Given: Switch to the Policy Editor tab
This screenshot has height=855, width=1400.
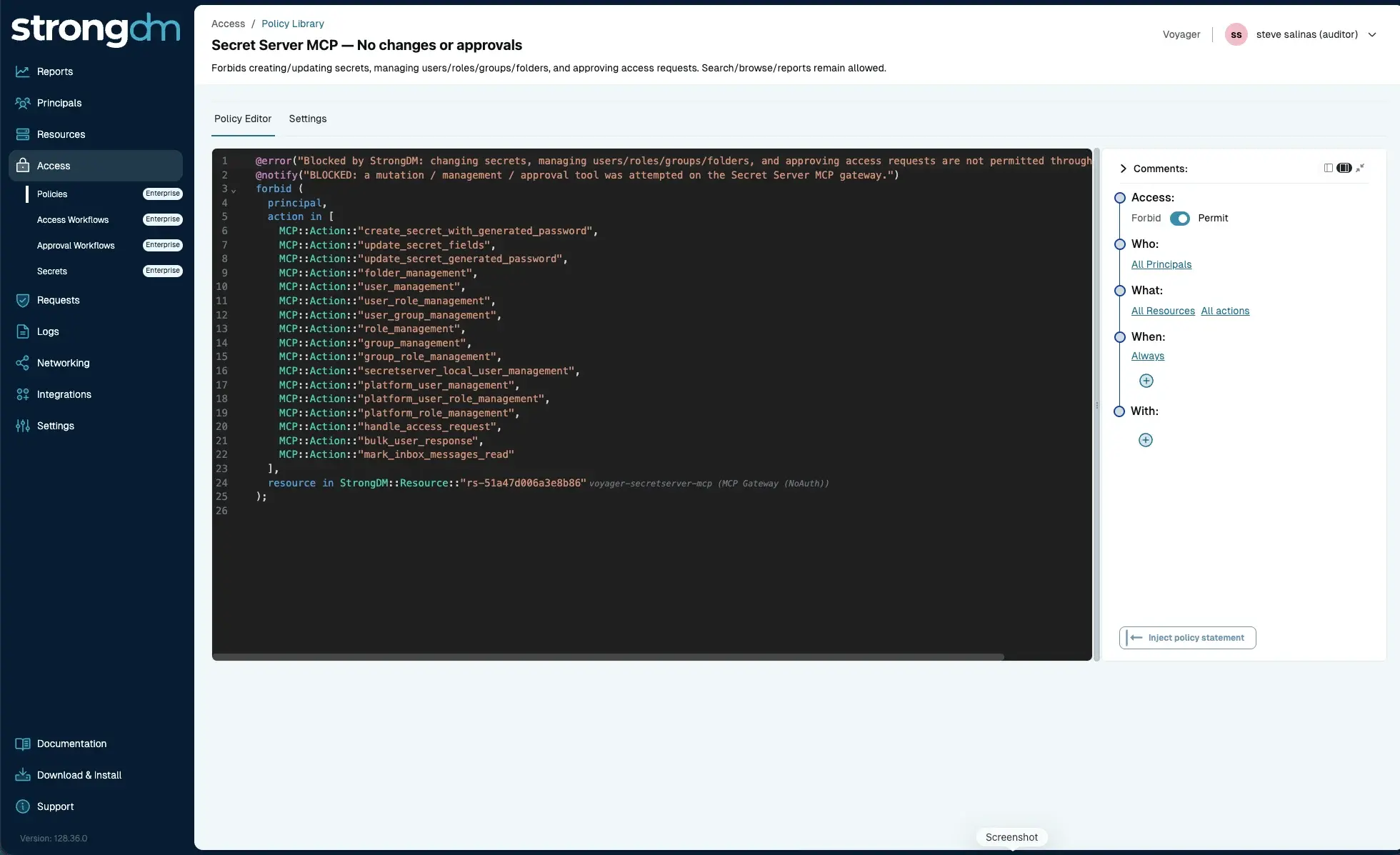Looking at the screenshot, I should tap(243, 119).
